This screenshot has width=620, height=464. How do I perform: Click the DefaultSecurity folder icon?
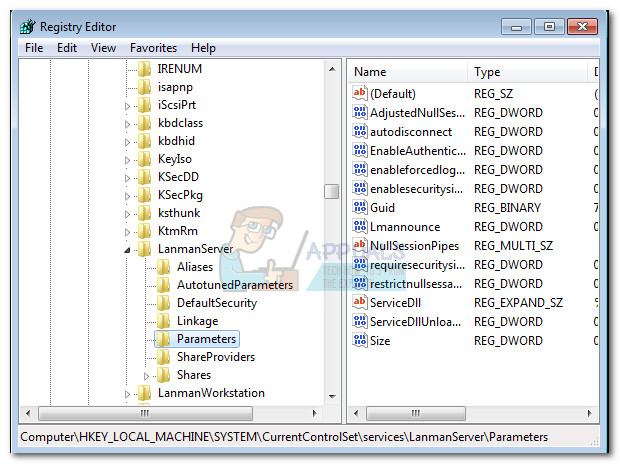pyautogui.click(x=164, y=303)
